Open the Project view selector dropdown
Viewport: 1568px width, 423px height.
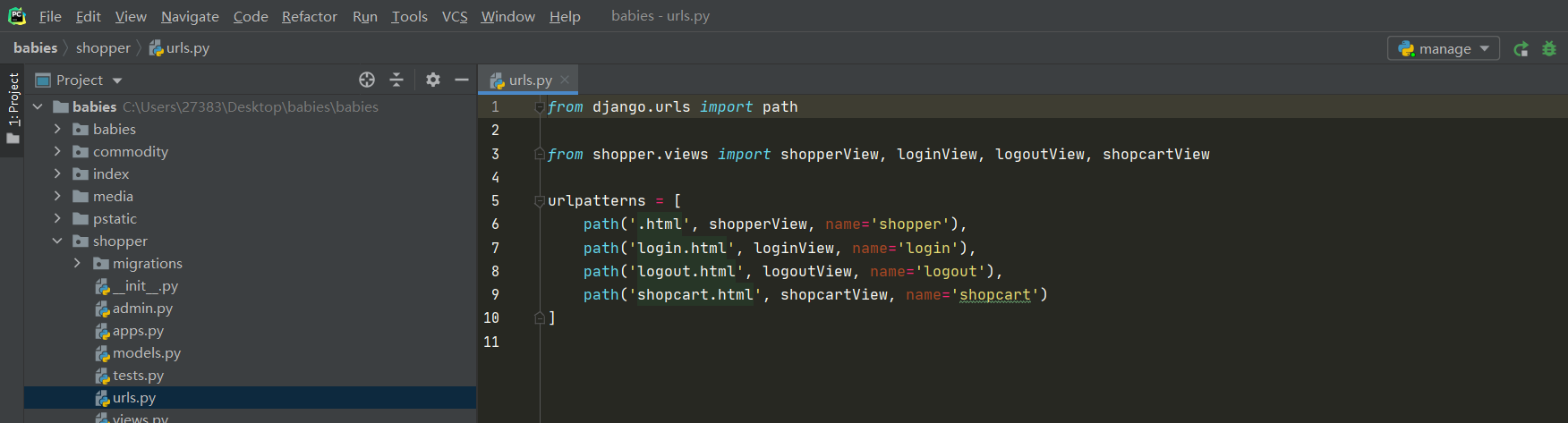coord(79,80)
